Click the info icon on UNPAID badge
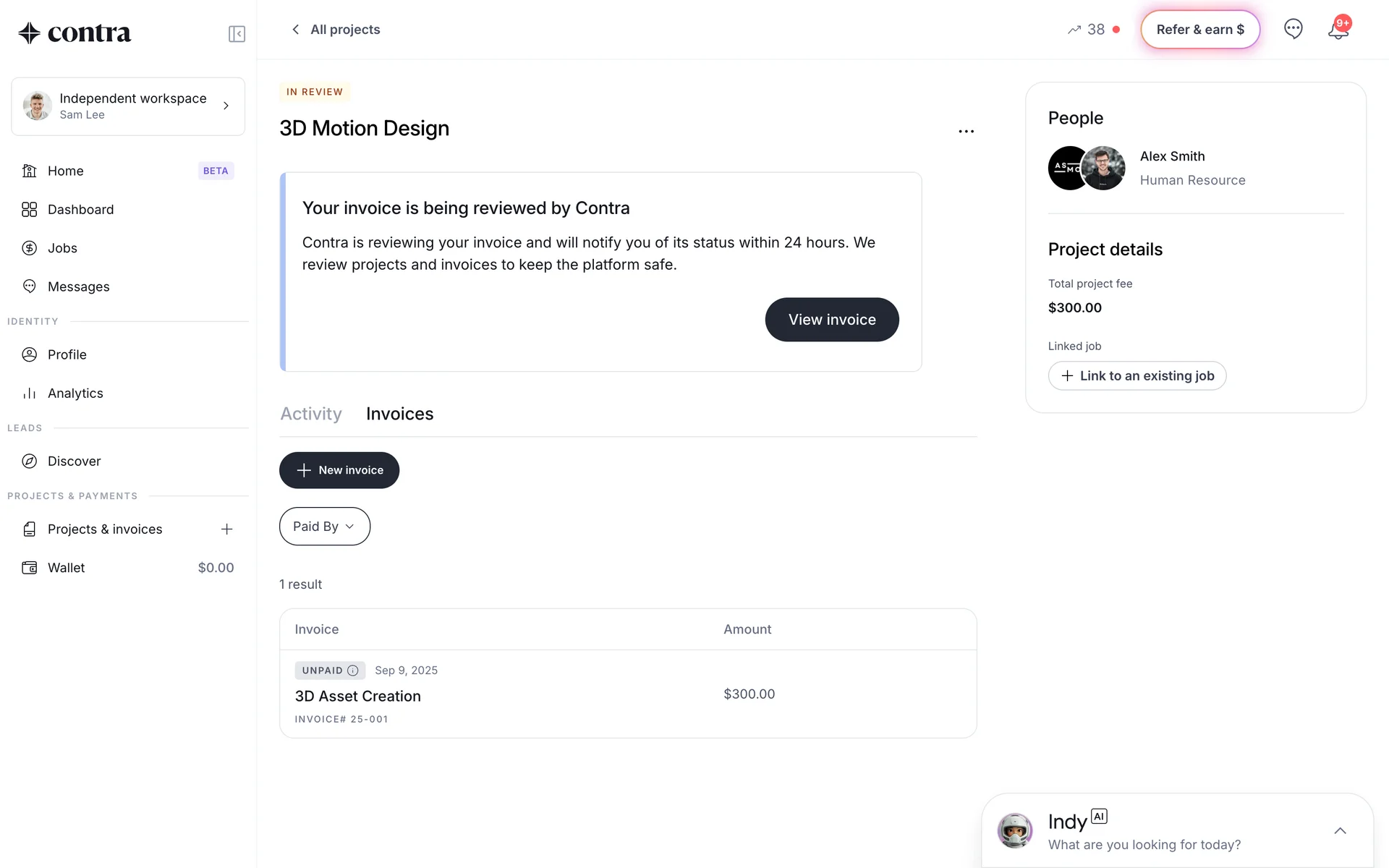Screen dimensions: 1389x868 (353, 671)
